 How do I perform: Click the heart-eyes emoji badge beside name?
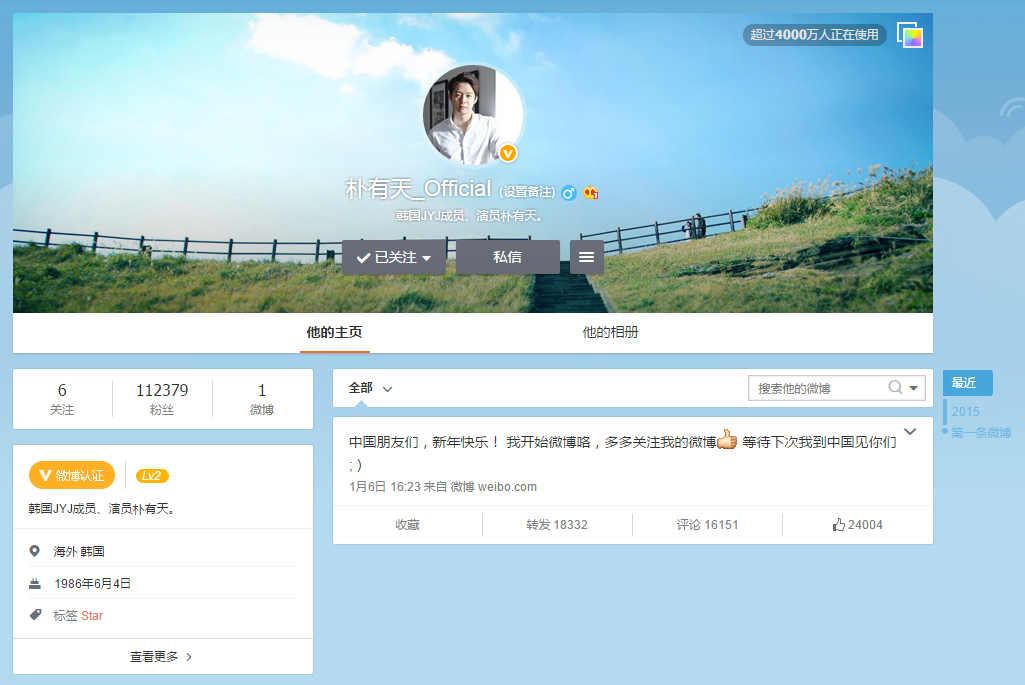pos(591,192)
